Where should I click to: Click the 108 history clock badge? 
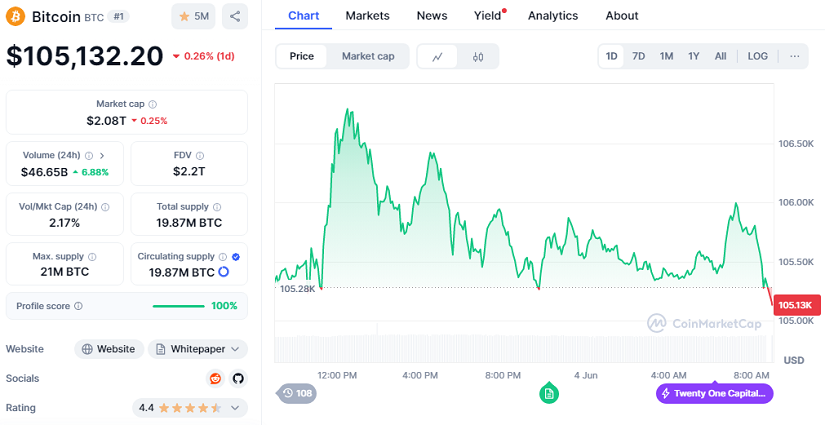pos(296,393)
